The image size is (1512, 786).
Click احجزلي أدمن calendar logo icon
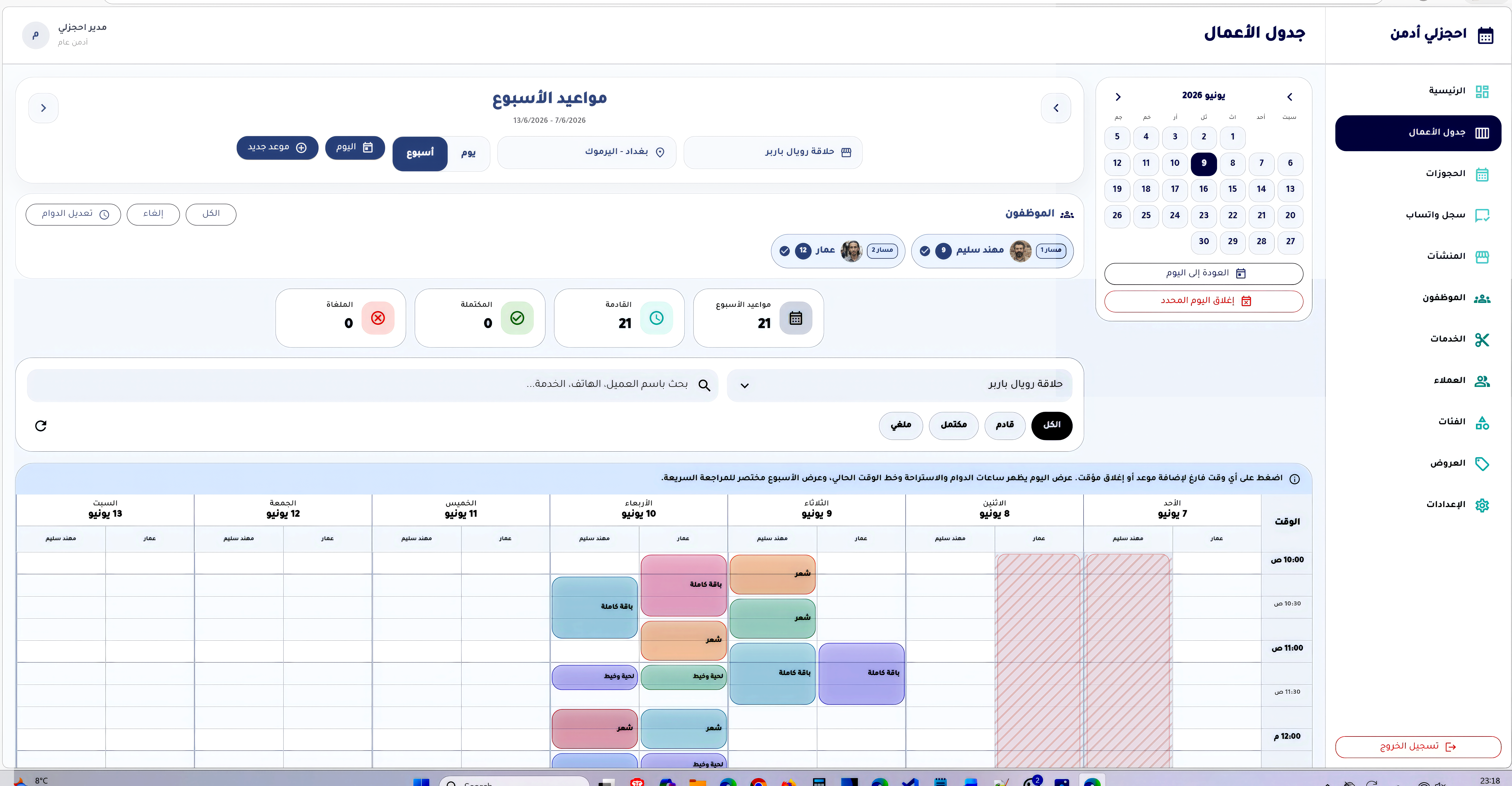click(x=1486, y=35)
